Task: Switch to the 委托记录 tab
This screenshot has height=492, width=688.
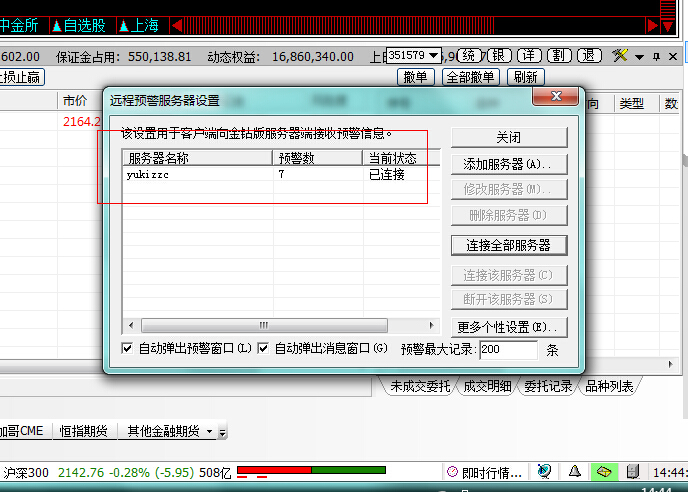Action: point(547,386)
